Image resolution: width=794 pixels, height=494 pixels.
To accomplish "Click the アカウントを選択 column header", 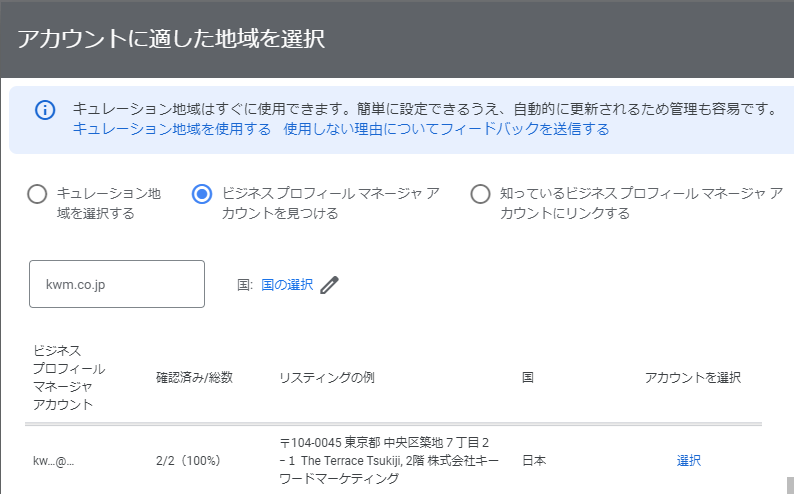I will click(693, 378).
